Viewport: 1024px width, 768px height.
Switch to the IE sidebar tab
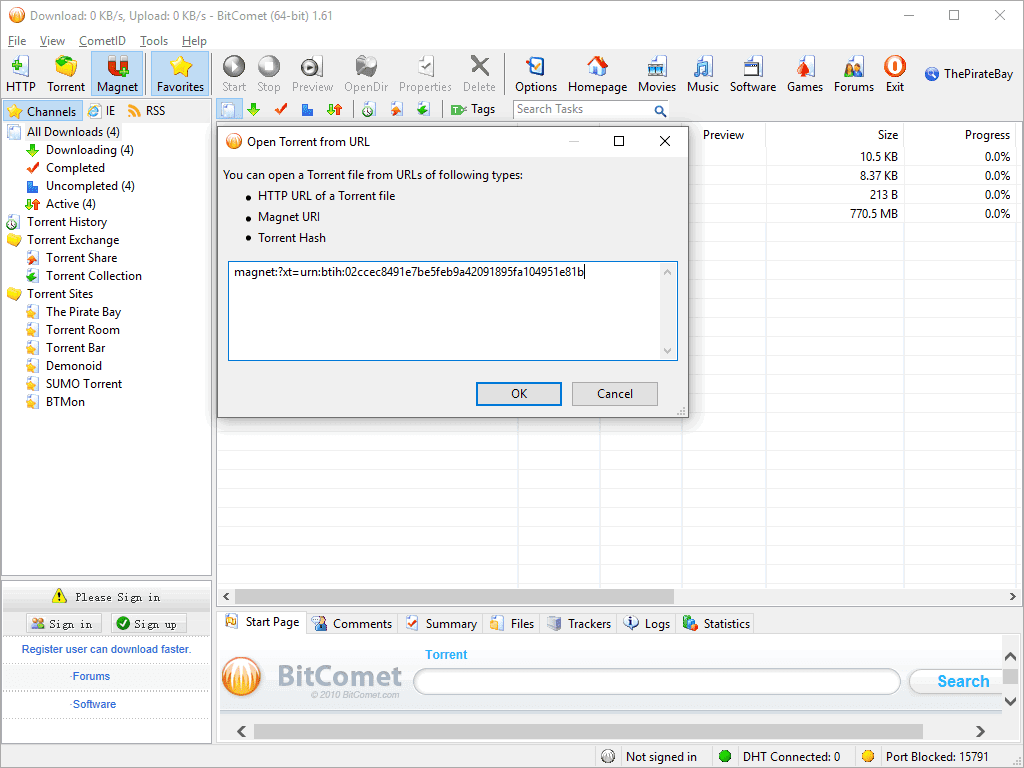point(103,111)
